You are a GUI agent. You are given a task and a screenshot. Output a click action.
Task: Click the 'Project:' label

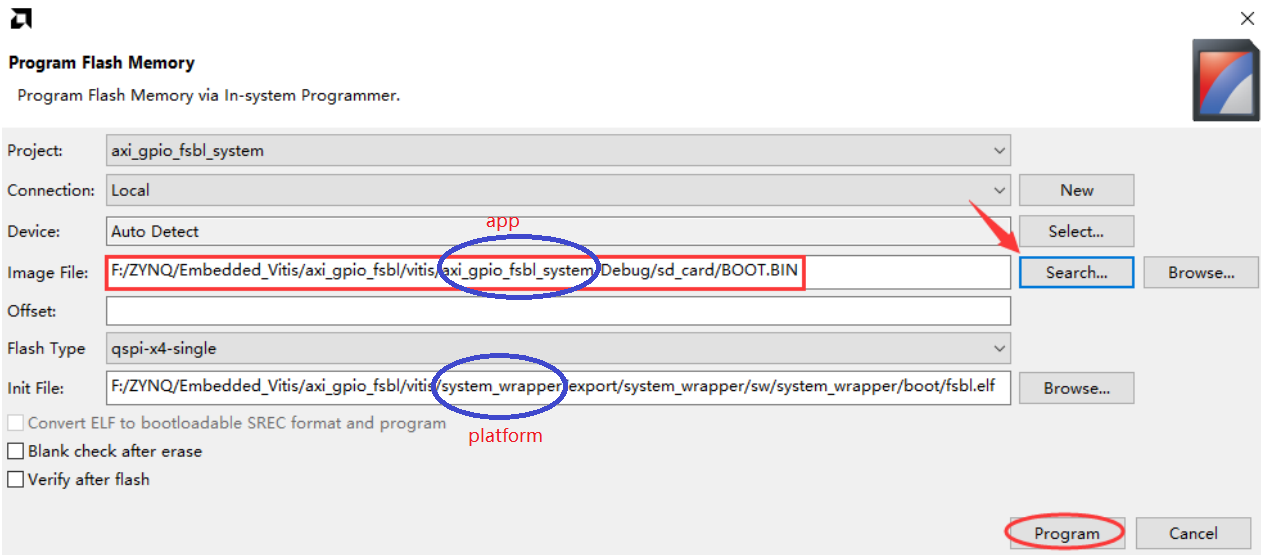(35, 151)
